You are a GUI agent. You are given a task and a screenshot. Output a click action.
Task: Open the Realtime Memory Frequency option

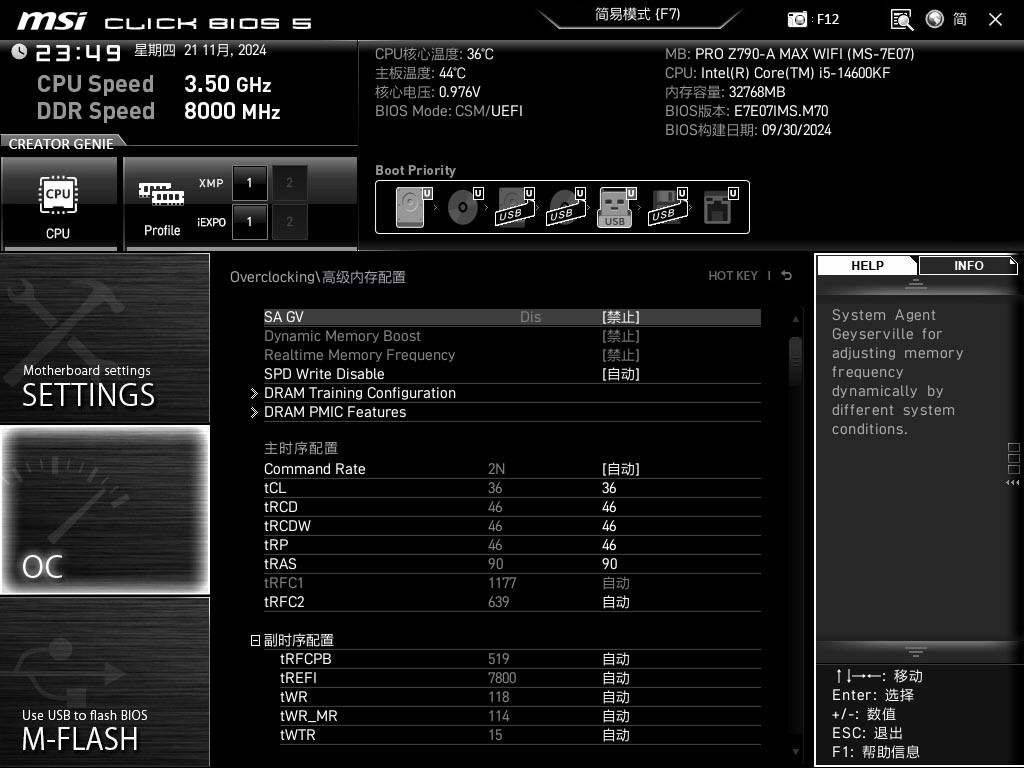[512, 355]
